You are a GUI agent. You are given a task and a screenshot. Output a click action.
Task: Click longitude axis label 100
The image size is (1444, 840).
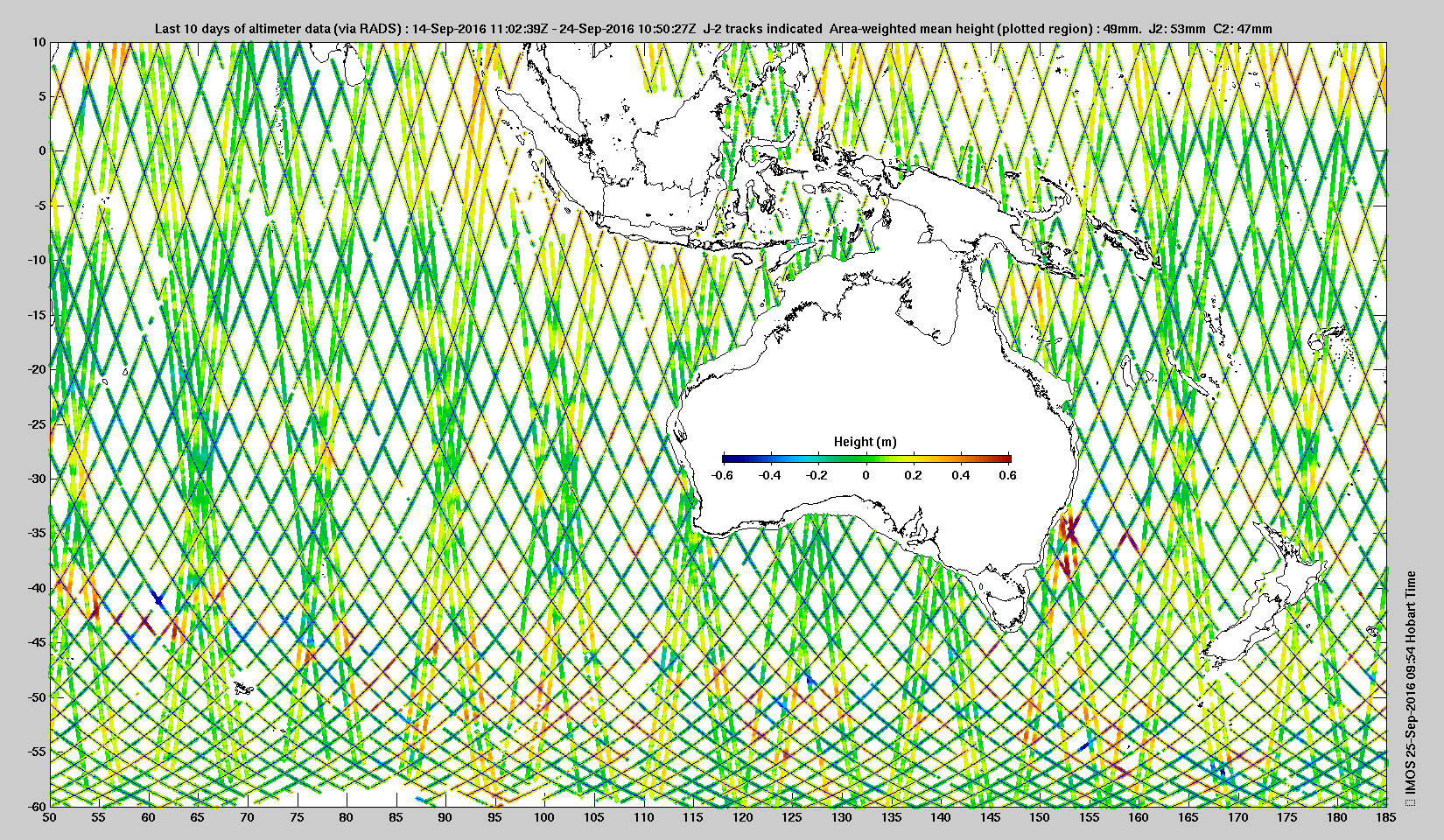pos(545,818)
